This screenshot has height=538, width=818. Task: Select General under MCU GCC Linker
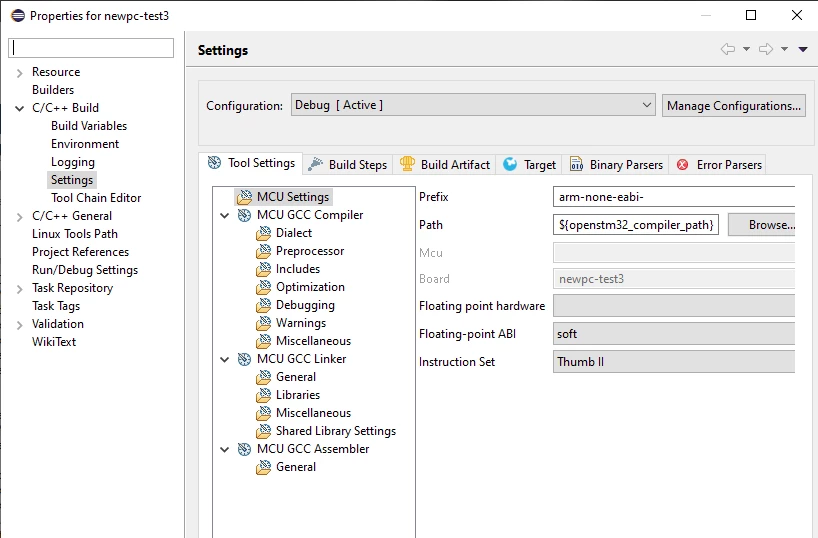[296, 377]
